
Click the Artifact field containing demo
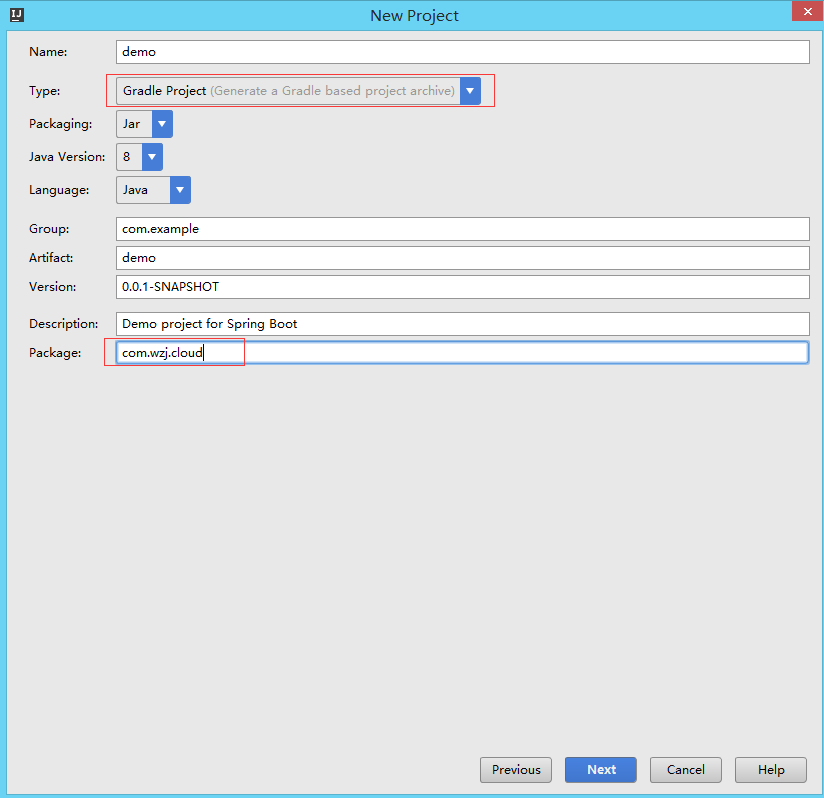462,258
